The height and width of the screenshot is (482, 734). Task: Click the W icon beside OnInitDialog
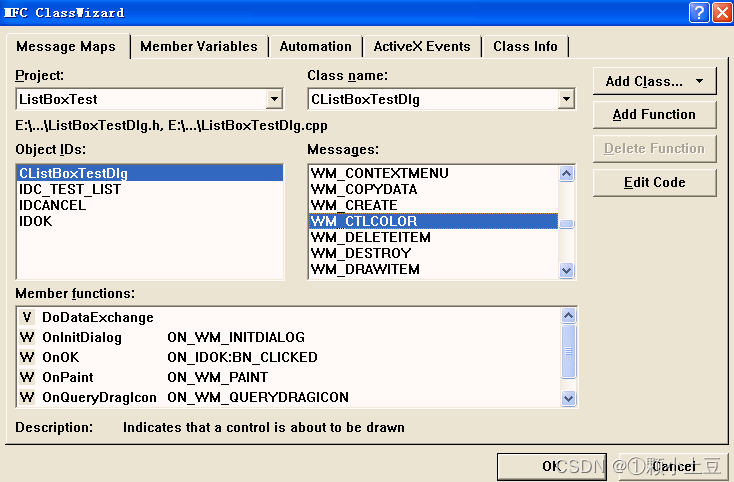click(27, 338)
